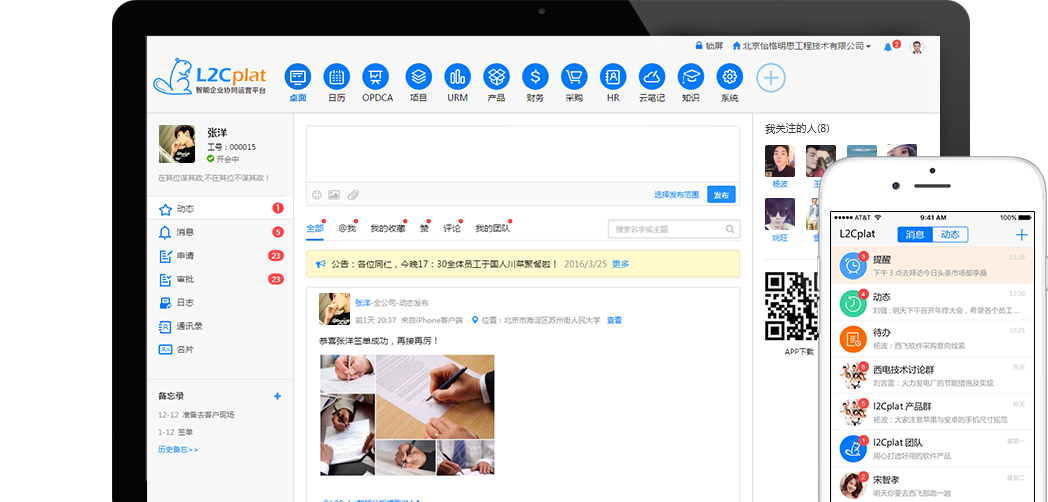Open the OPDCA module icon
Image resolution: width=1048 pixels, height=502 pixels.
pos(376,77)
